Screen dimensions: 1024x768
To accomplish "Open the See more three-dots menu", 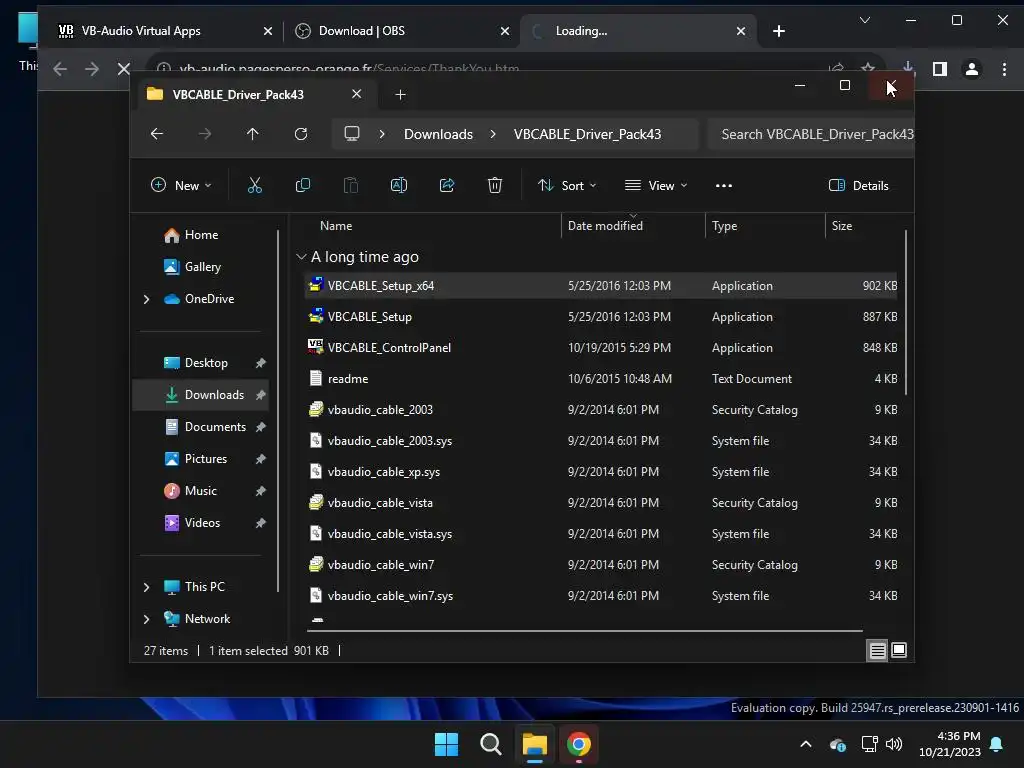I will point(724,185).
